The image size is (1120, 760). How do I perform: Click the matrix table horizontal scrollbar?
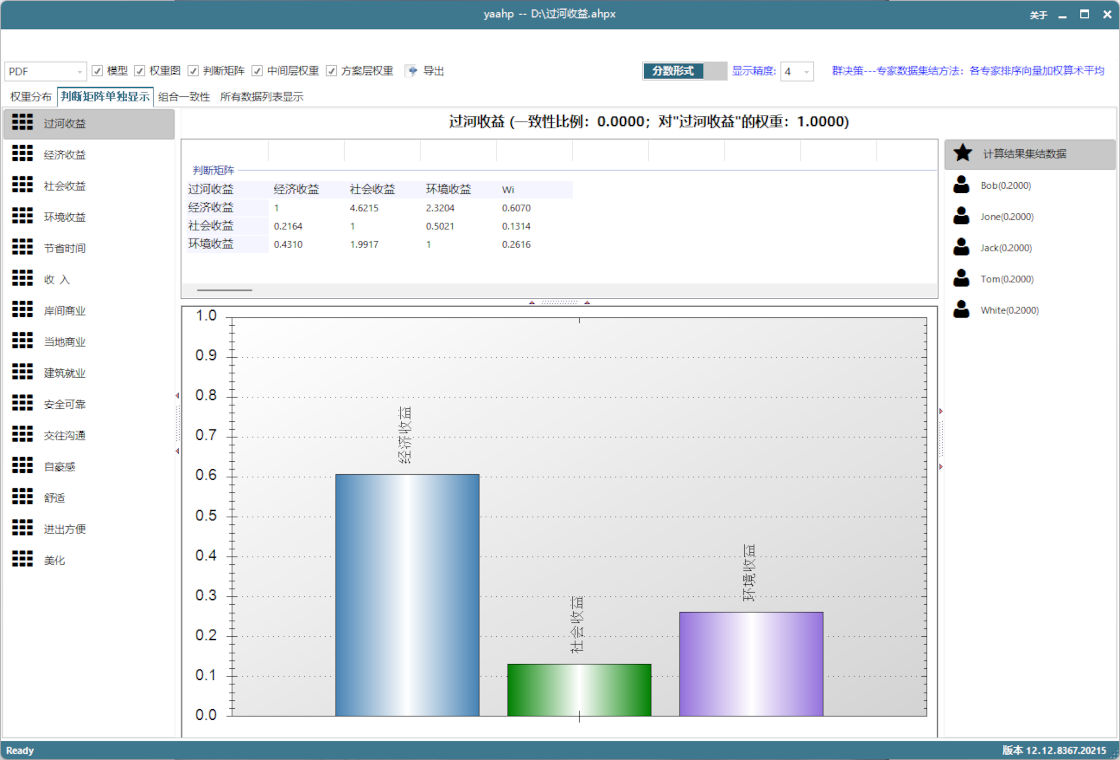(225, 290)
